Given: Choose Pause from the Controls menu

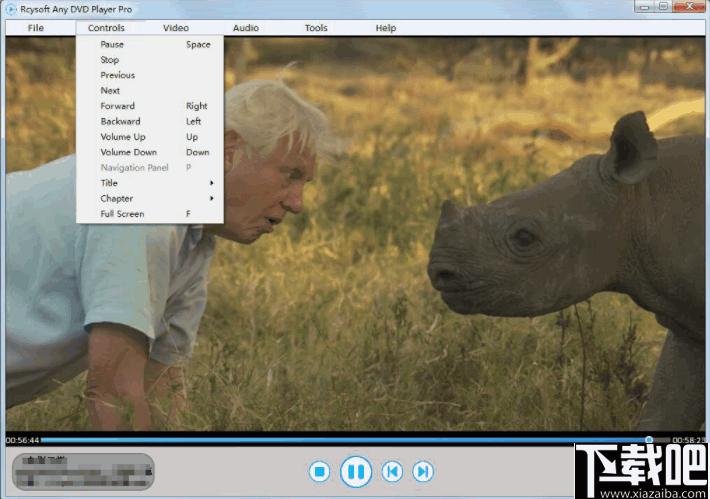Looking at the screenshot, I should pyautogui.click(x=150, y=44).
